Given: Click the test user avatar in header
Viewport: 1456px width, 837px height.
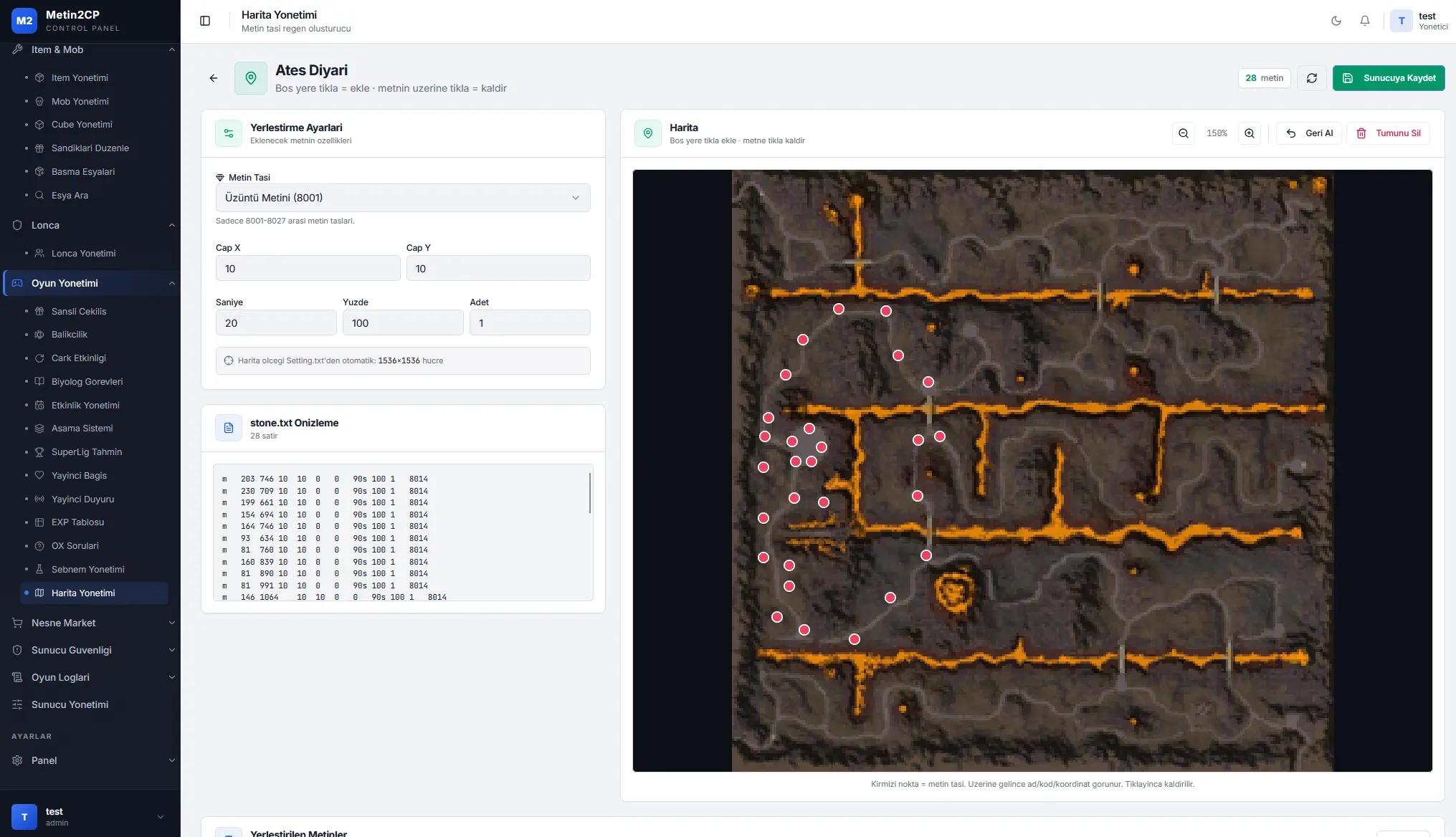Looking at the screenshot, I should [1402, 21].
